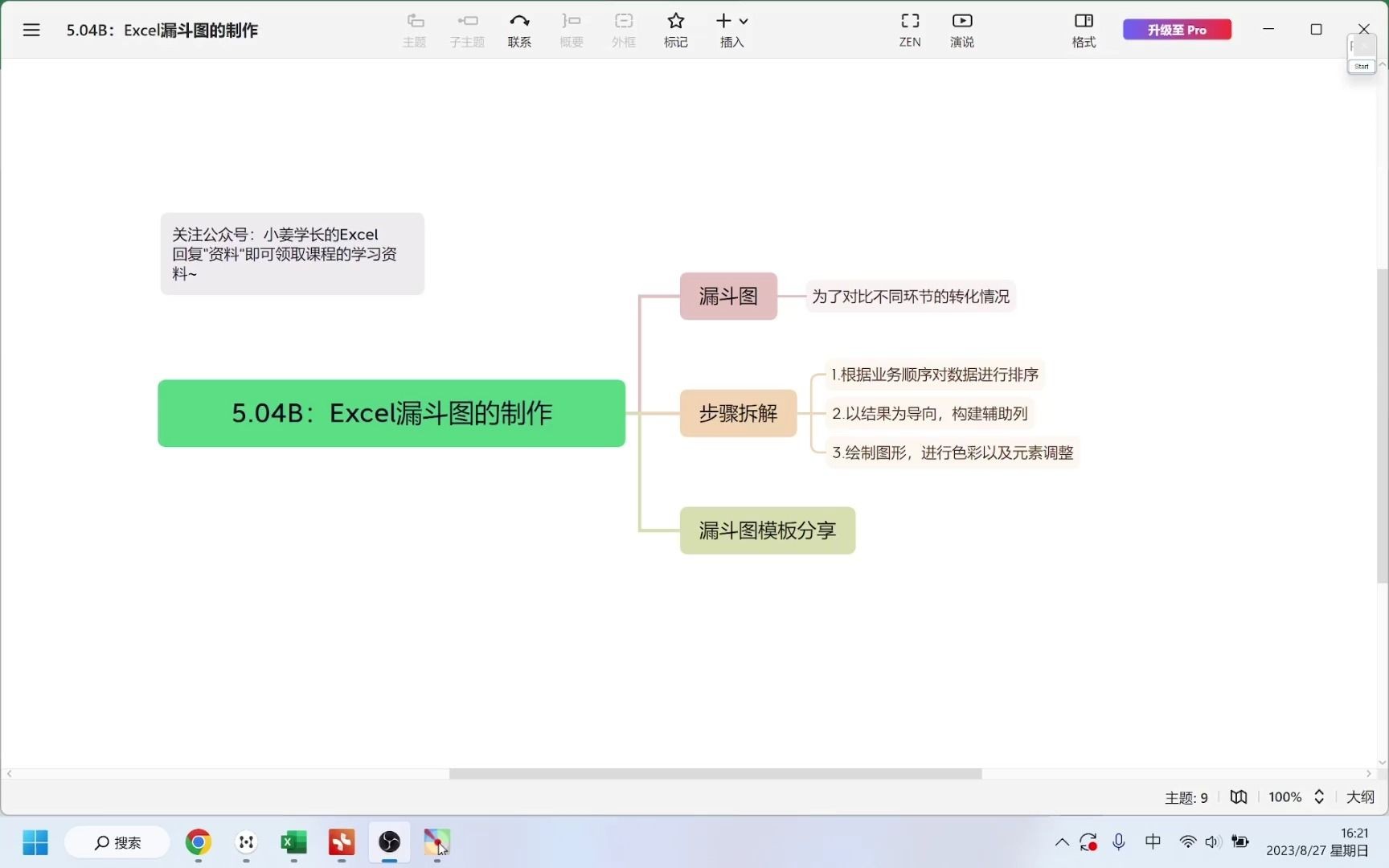Click the horizontal scrollbar right arrow
This screenshot has height=868, width=1389.
(1369, 774)
